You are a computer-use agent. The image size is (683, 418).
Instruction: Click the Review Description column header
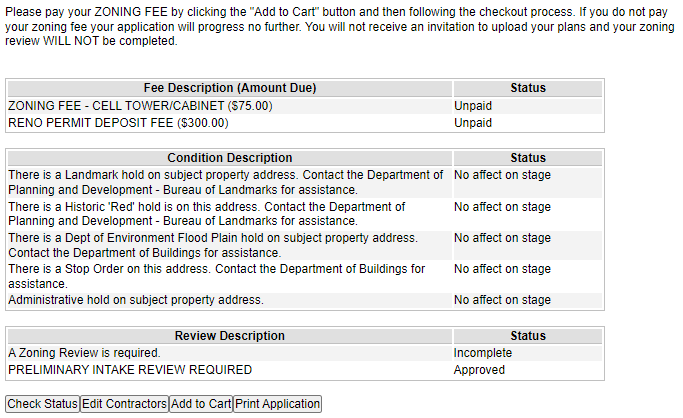point(230,336)
